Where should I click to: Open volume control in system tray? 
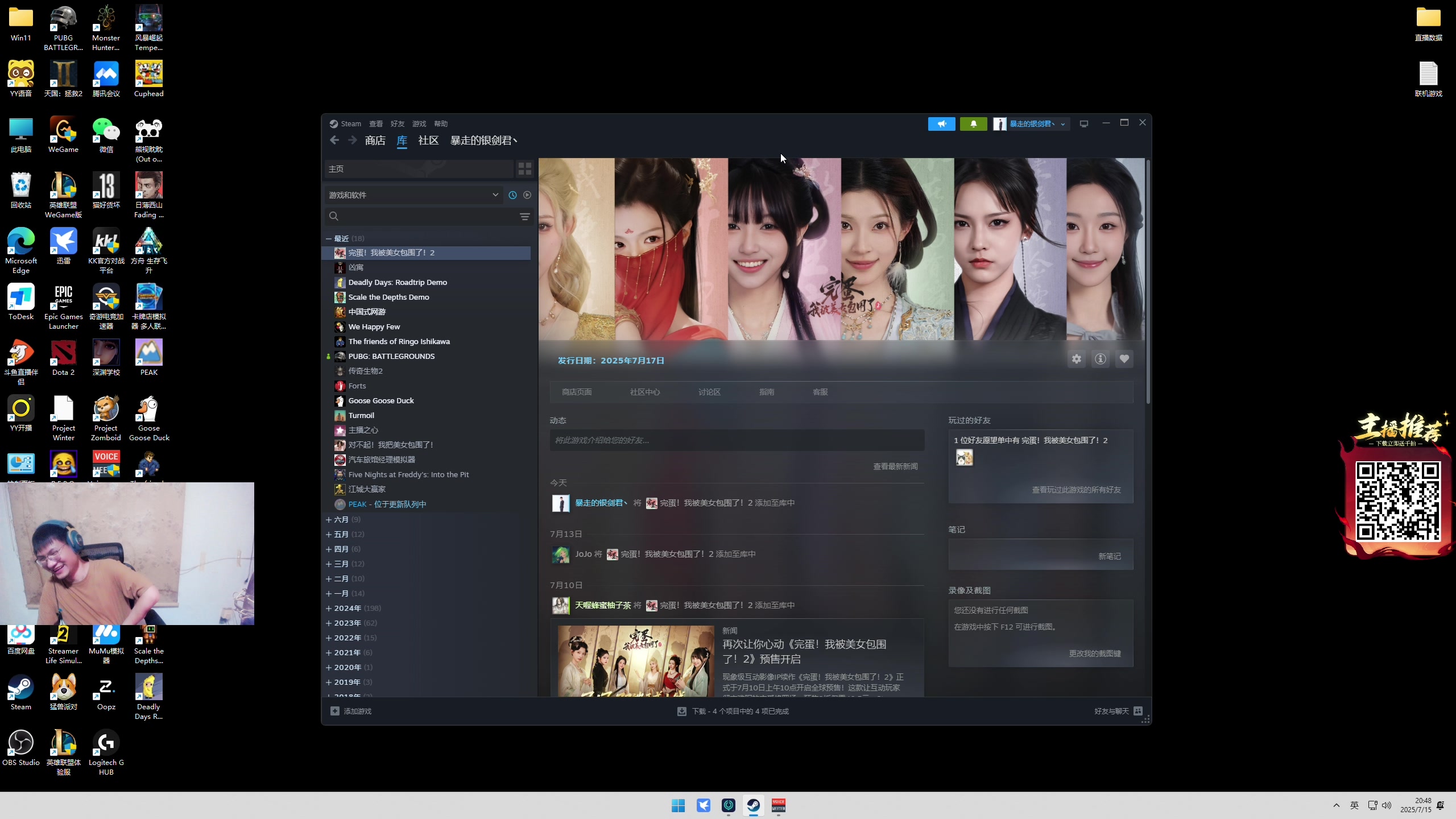[x=1387, y=805]
